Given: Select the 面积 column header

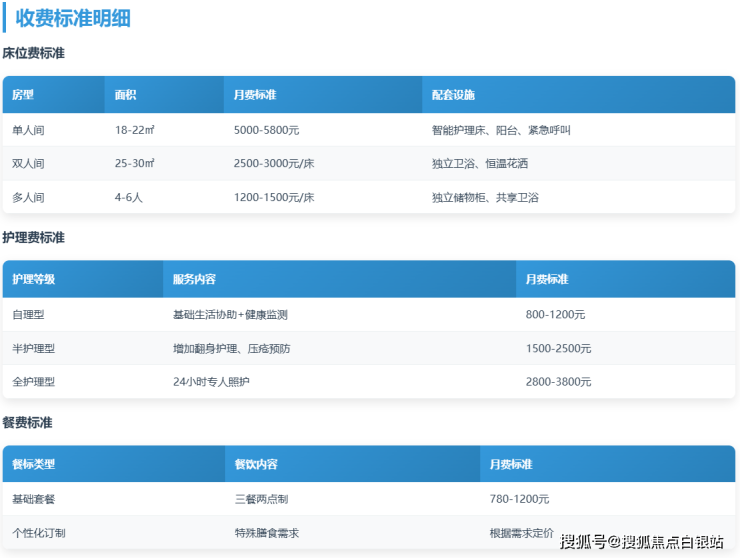Looking at the screenshot, I should [x=125, y=95].
